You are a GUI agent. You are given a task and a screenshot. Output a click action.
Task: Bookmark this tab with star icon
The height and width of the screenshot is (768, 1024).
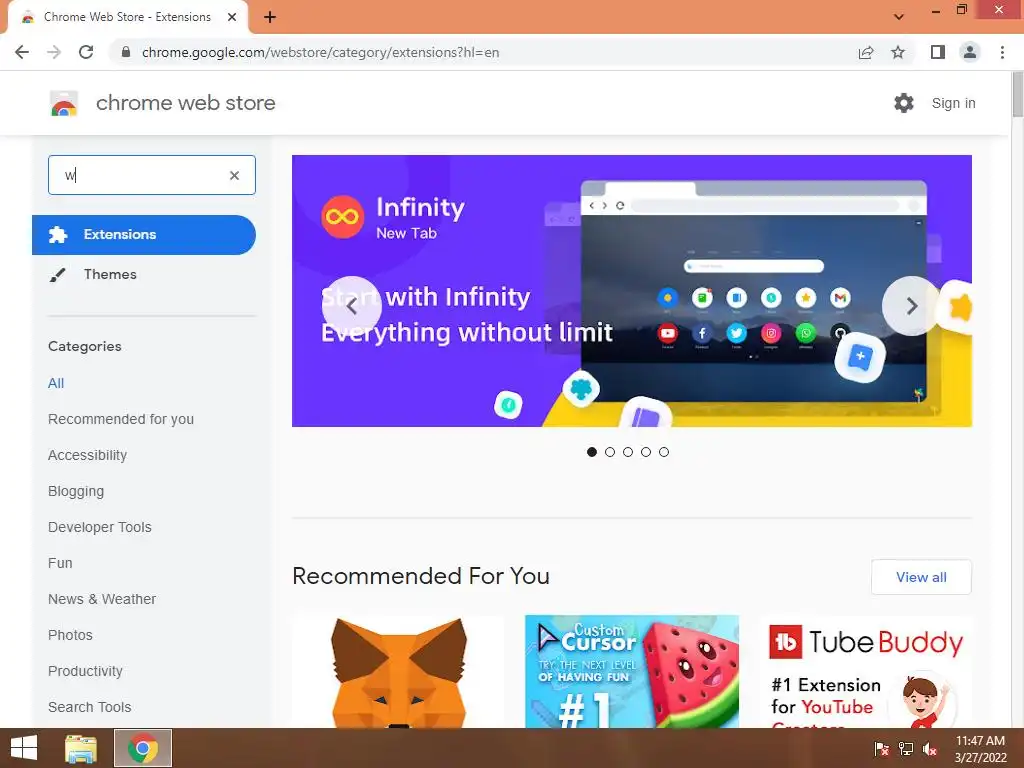(x=898, y=52)
